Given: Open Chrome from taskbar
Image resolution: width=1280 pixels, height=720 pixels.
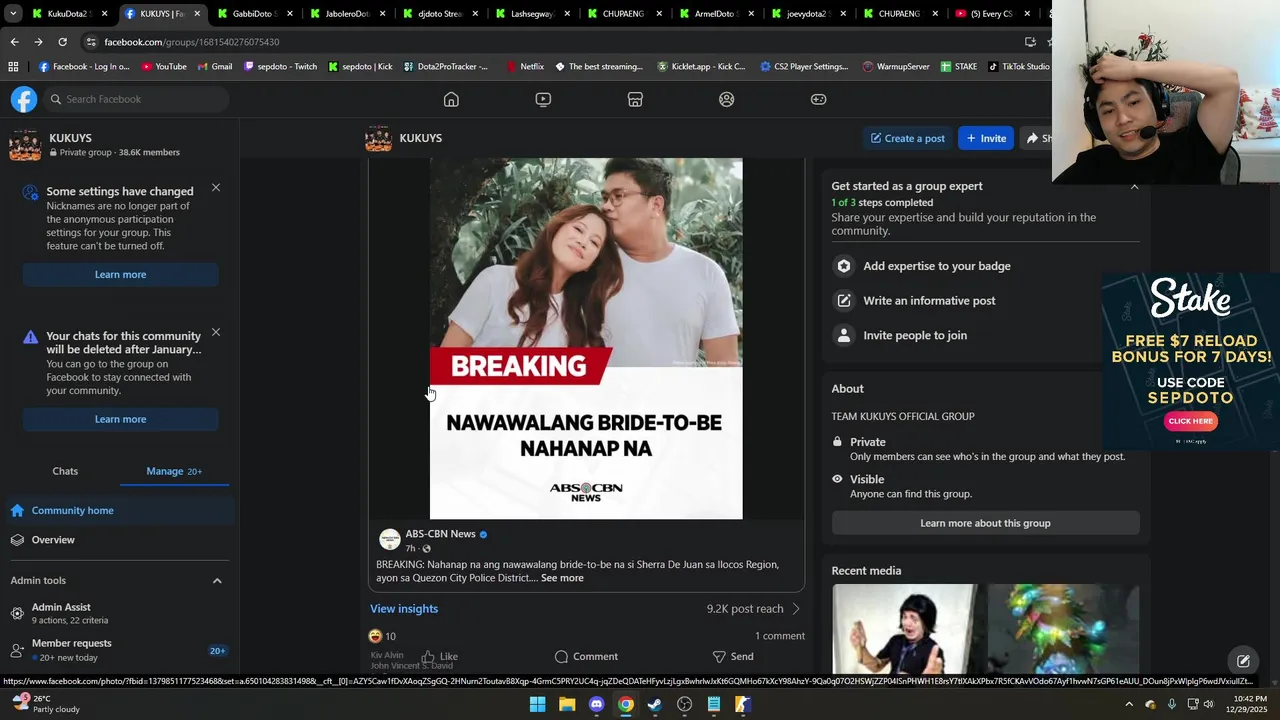Looking at the screenshot, I should (625, 704).
